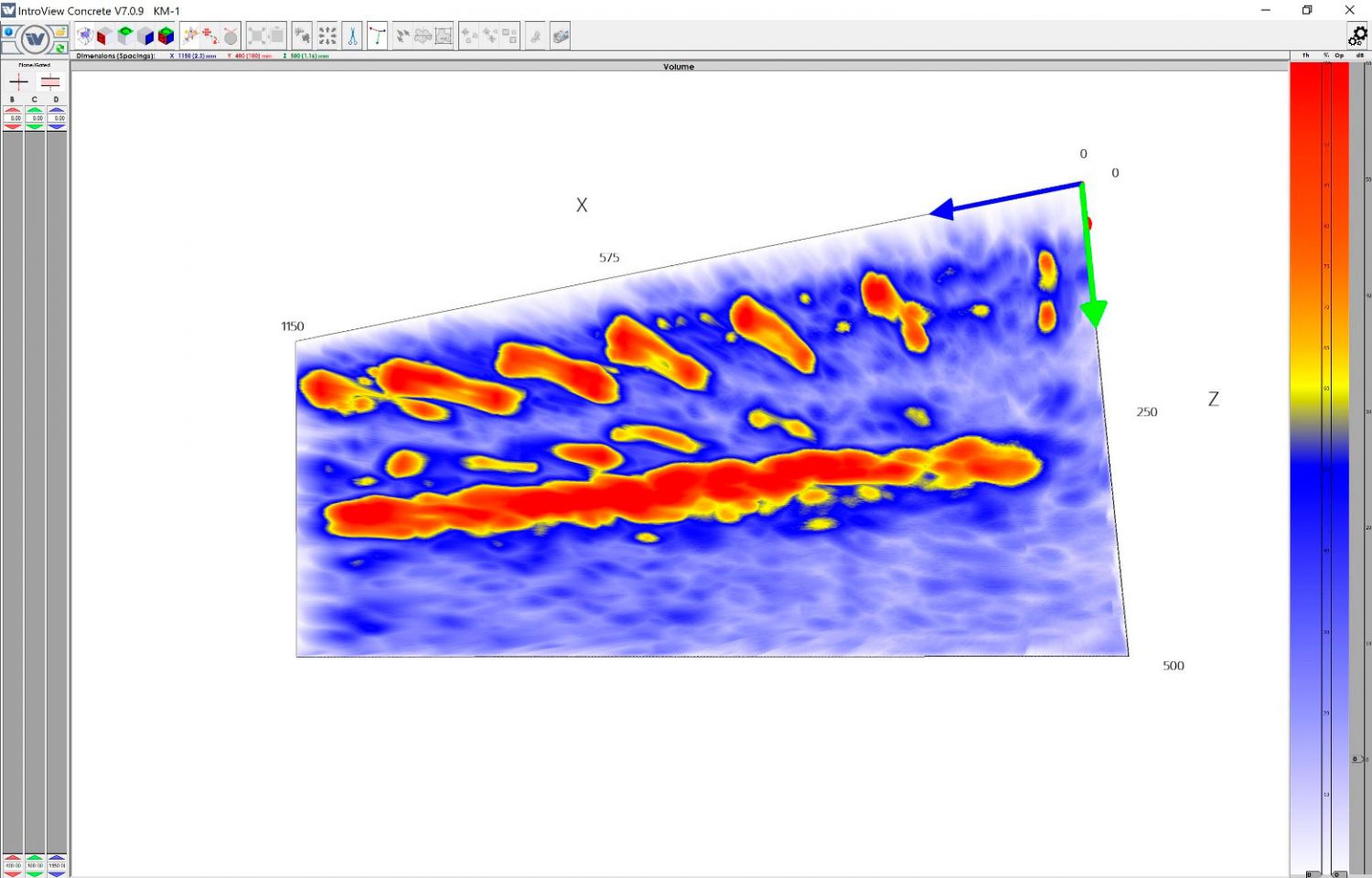Choose the green-top slice cube icon
This screenshot has width=1372, height=878.
pos(125,36)
